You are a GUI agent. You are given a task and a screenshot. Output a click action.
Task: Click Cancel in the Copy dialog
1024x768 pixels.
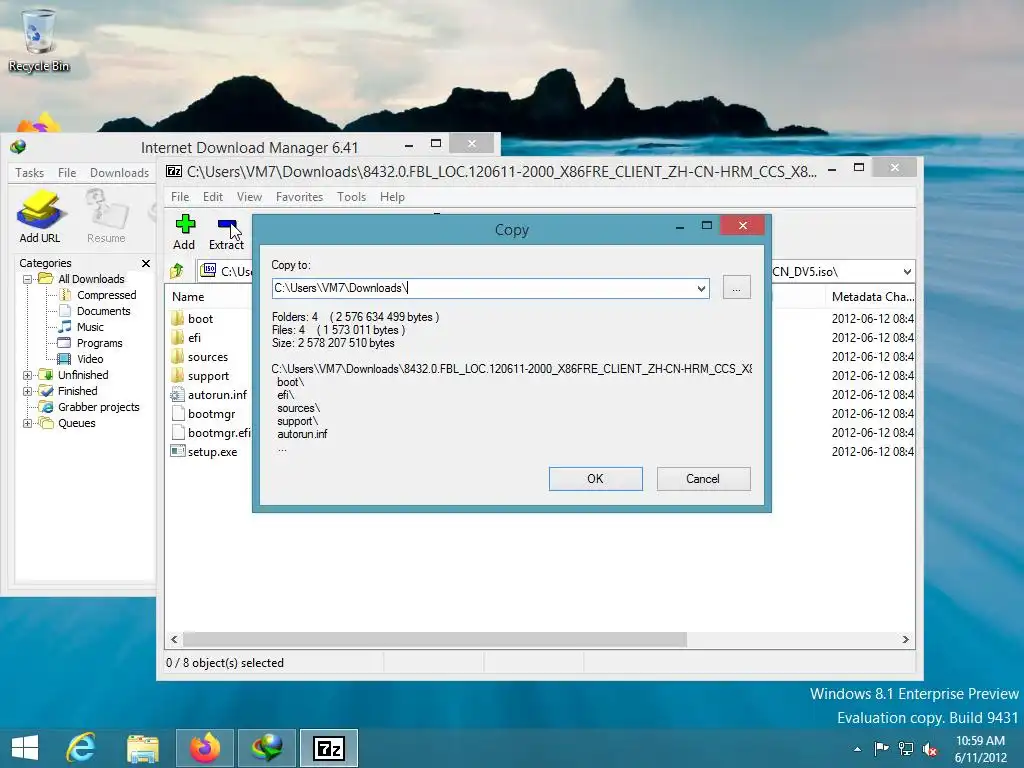(x=703, y=479)
